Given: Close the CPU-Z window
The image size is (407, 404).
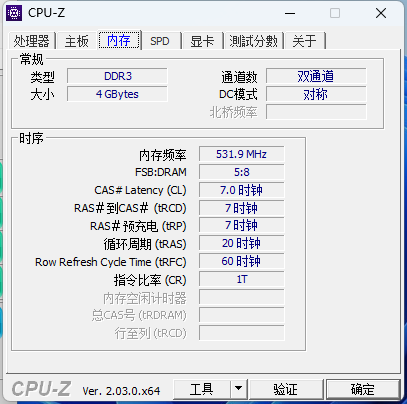Looking at the screenshot, I should (381, 13).
